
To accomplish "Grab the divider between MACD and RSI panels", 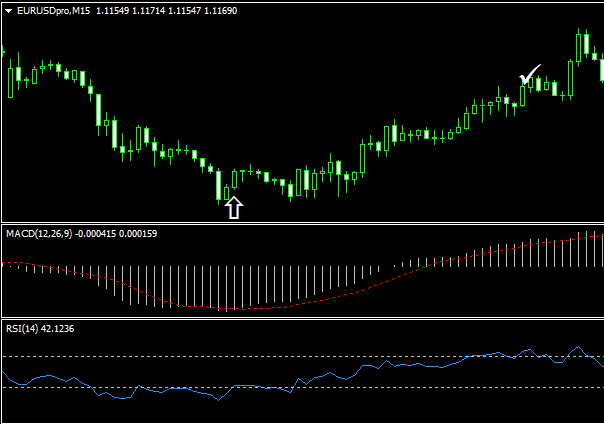I will pyautogui.click(x=302, y=319).
